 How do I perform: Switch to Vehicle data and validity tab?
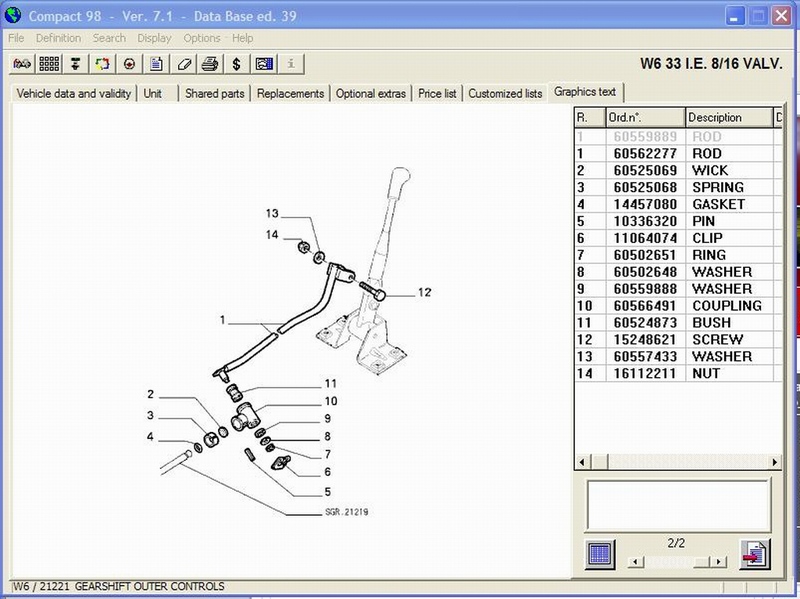tap(74, 93)
